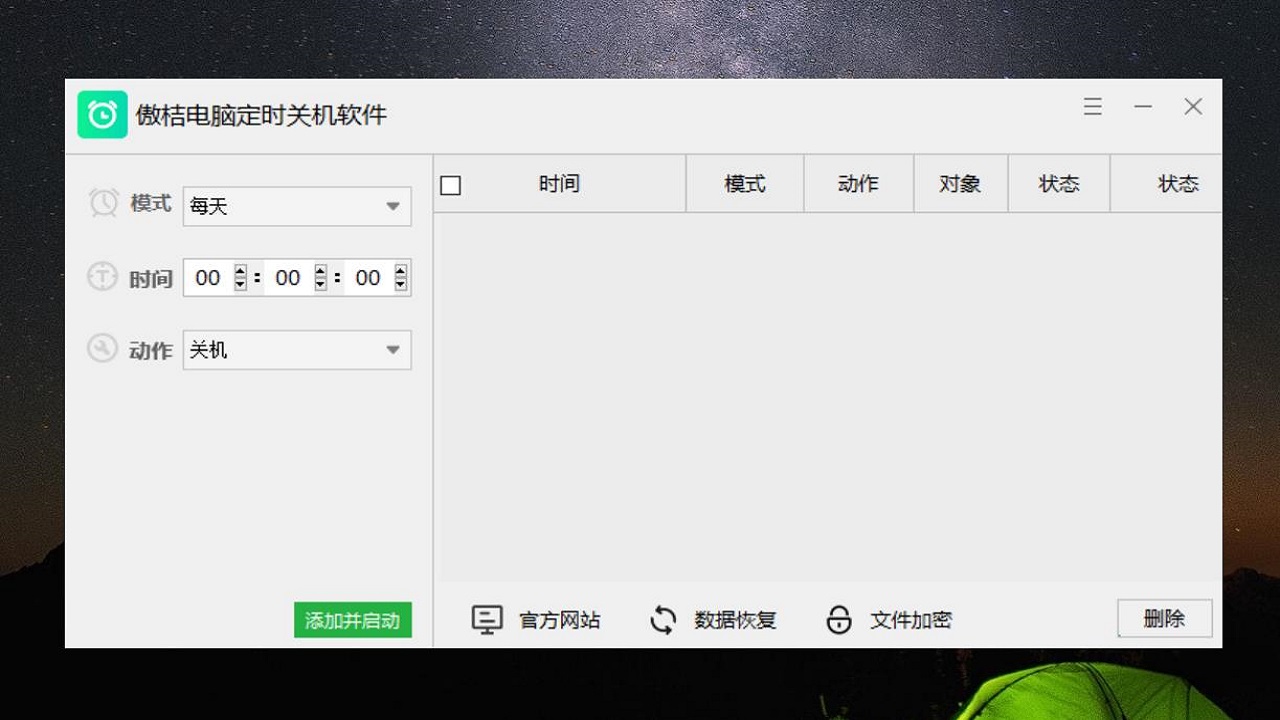
Task: Click the 添加并启动 green button
Action: [352, 620]
